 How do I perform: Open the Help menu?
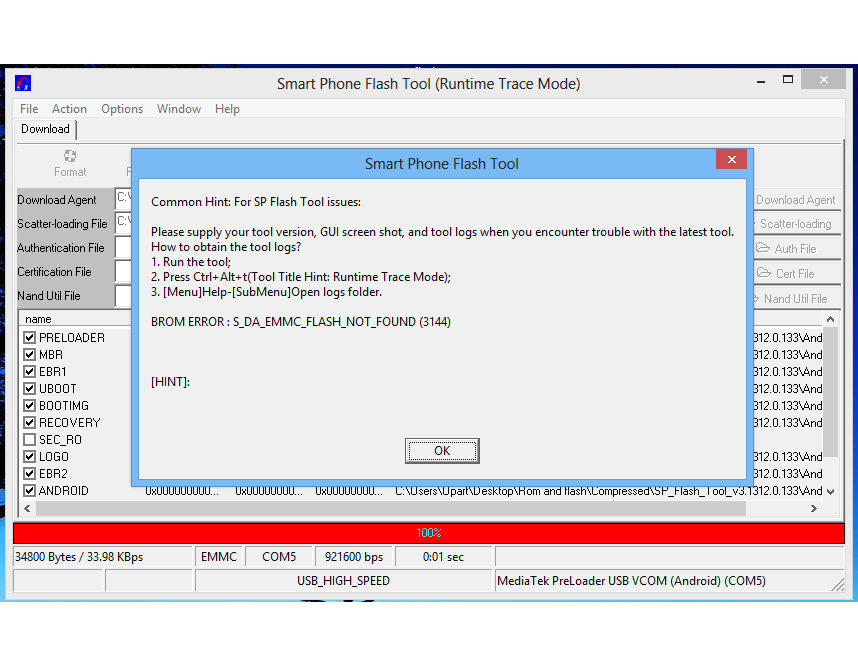pos(227,109)
